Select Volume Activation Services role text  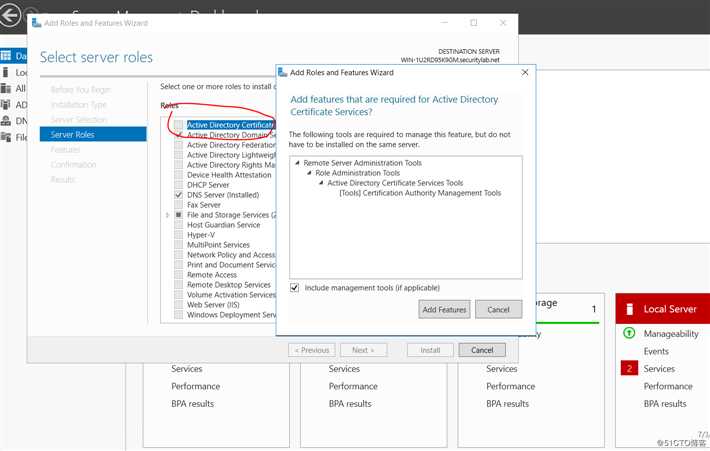pyautogui.click(x=231, y=295)
